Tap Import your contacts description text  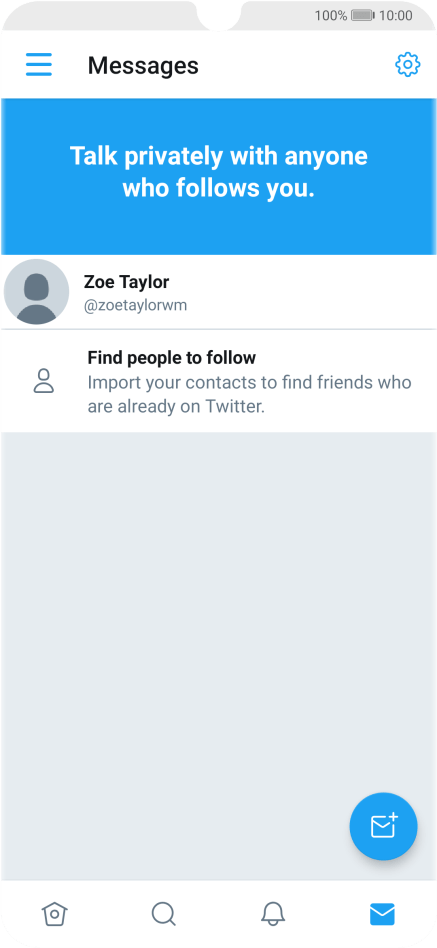pyautogui.click(x=249, y=394)
